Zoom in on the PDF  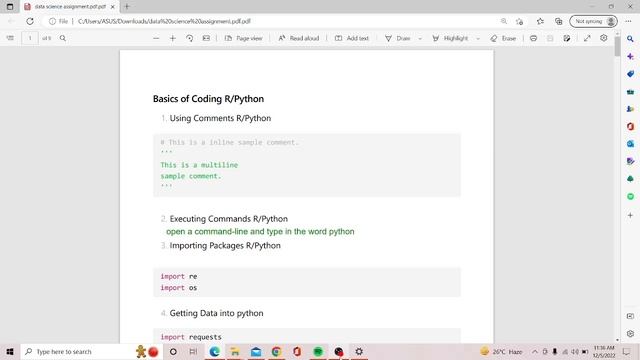pyautogui.click(x=173, y=38)
